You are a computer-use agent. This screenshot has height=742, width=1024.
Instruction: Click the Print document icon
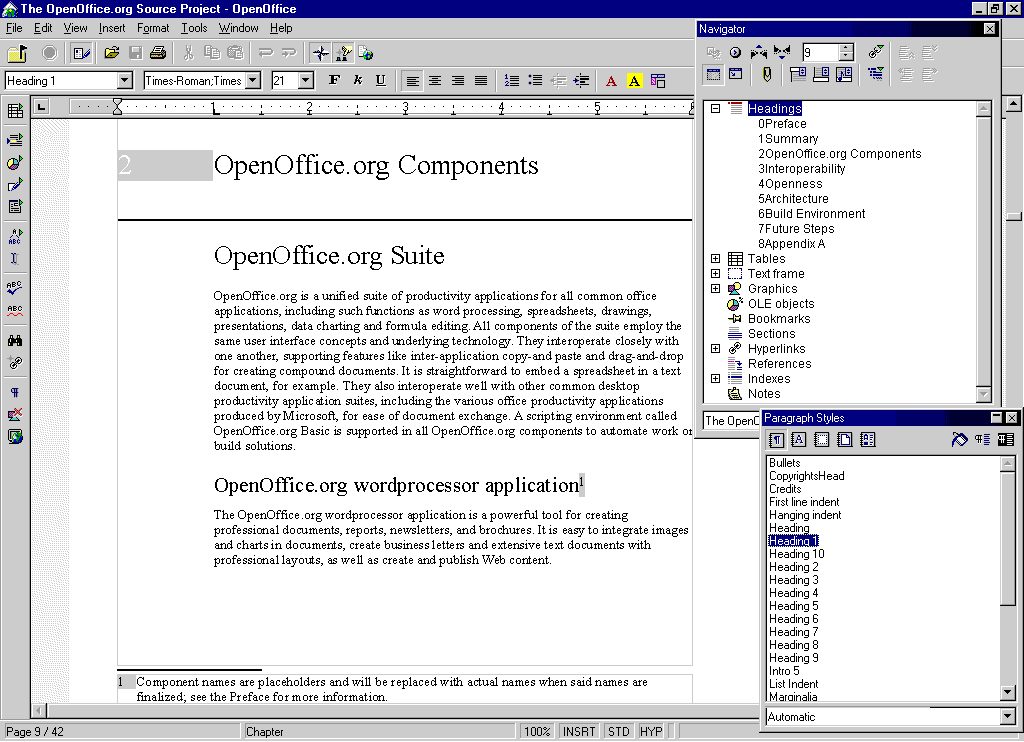158,53
